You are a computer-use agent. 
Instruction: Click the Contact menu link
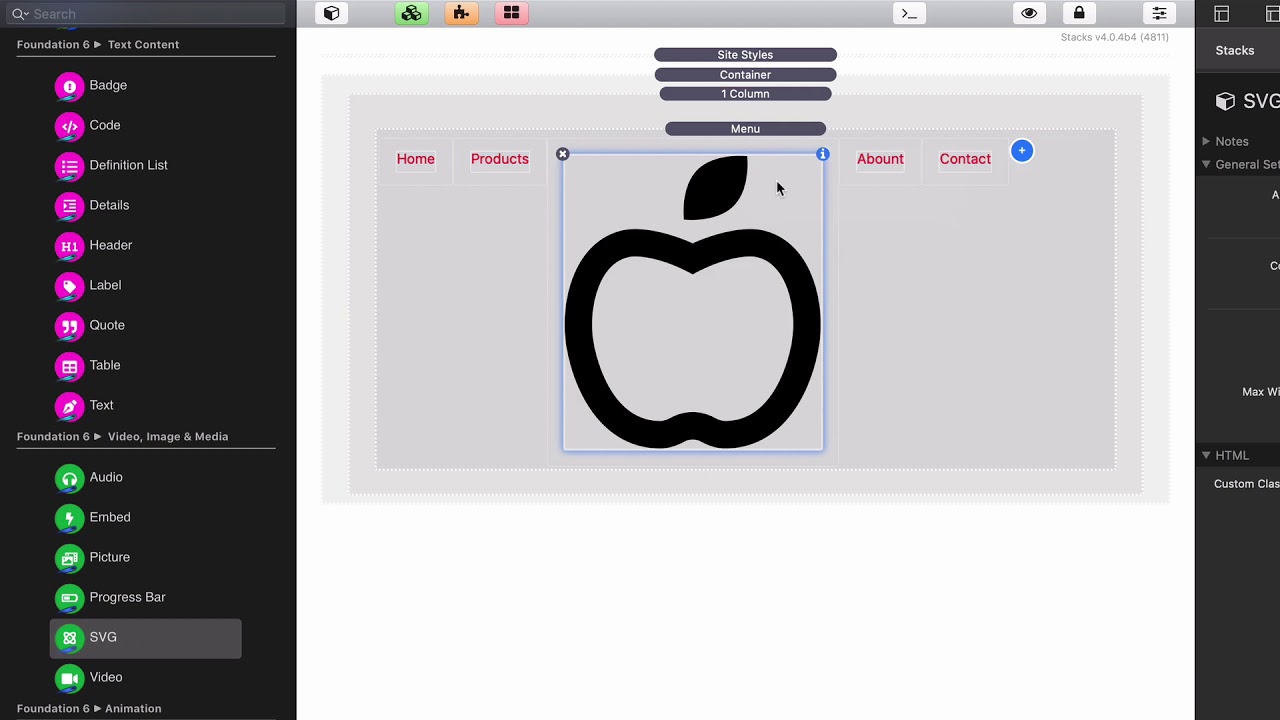point(965,159)
